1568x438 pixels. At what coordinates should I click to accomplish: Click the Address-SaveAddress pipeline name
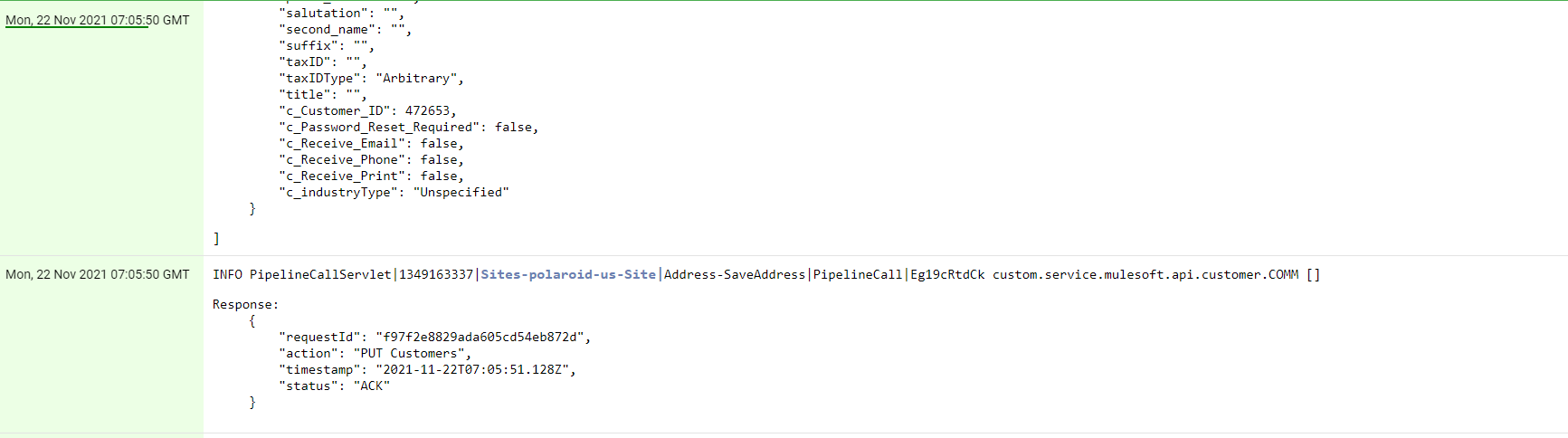coord(735,274)
